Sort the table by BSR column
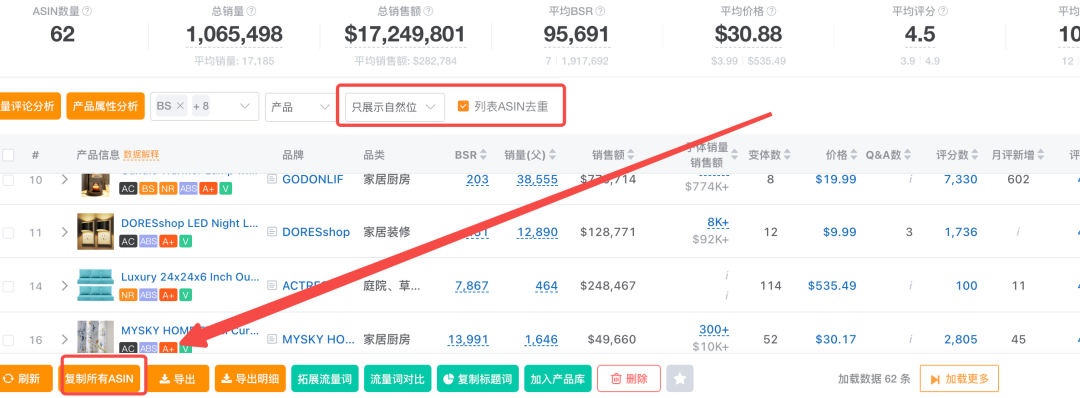The image size is (1080, 398). 484,155
